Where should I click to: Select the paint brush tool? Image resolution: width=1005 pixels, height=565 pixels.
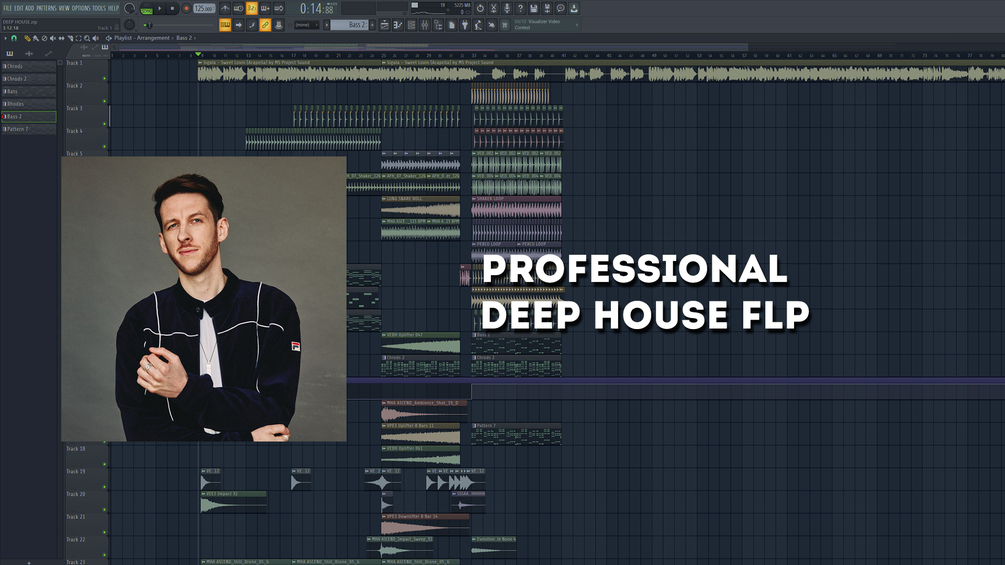(x=36, y=38)
